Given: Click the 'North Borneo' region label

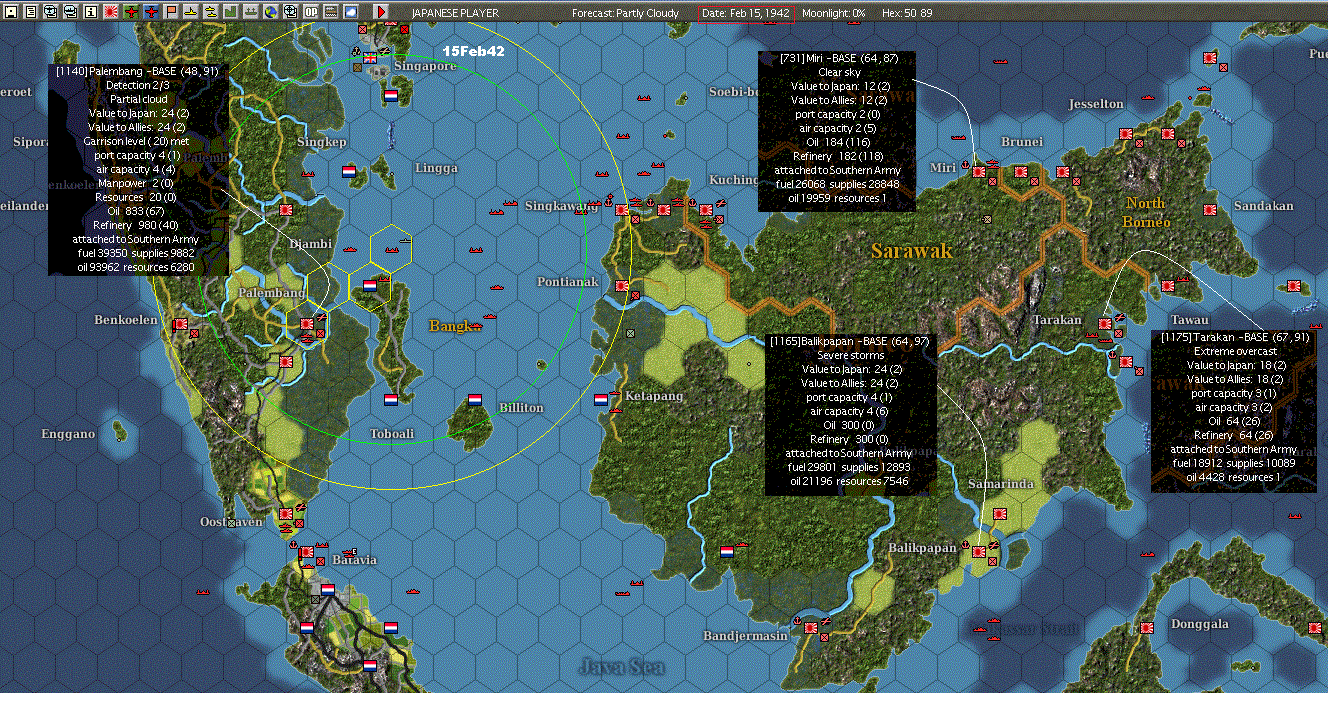Looking at the screenshot, I should tap(1145, 212).
